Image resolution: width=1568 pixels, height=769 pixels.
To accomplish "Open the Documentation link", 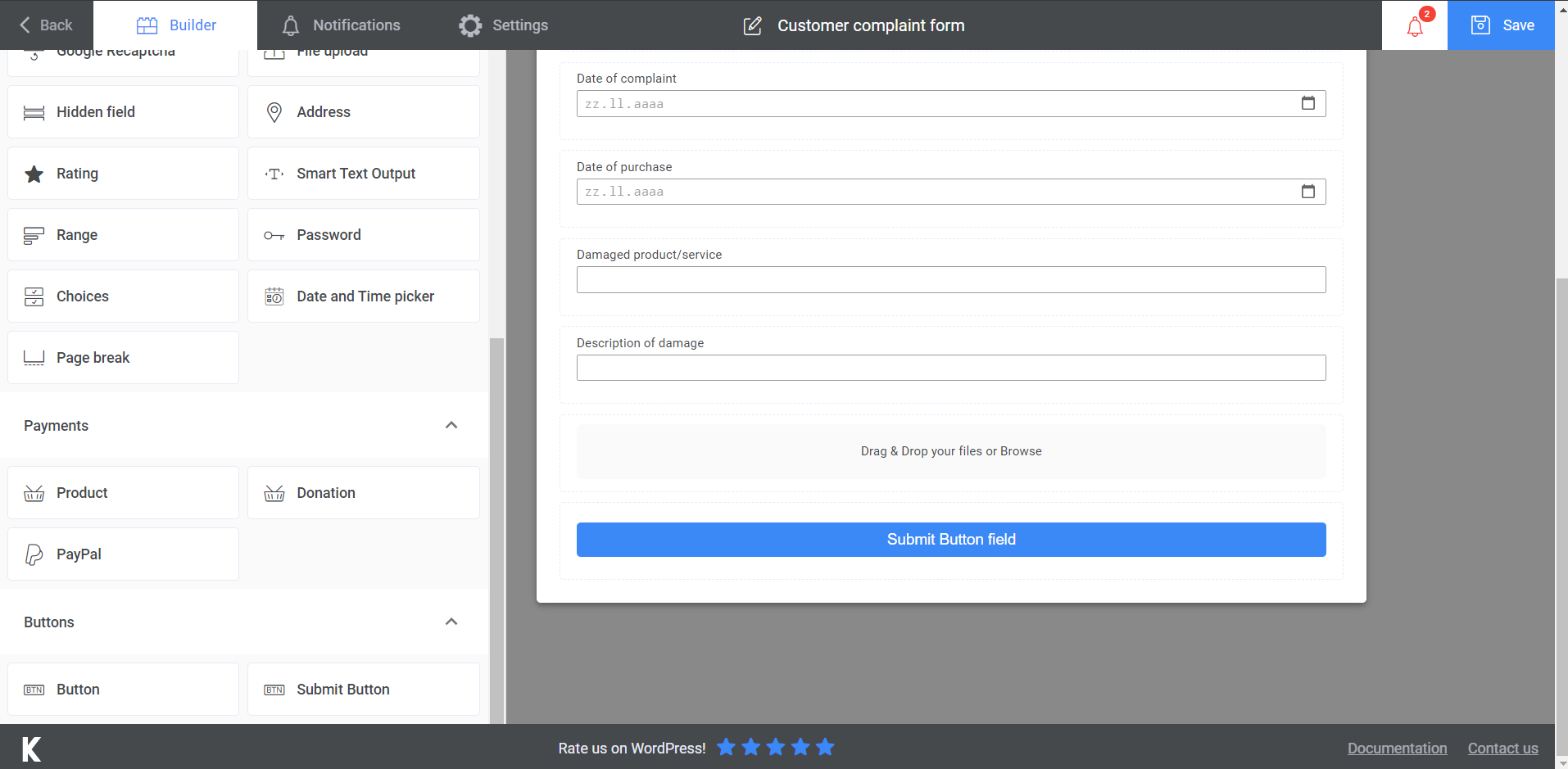I will click(x=1396, y=748).
